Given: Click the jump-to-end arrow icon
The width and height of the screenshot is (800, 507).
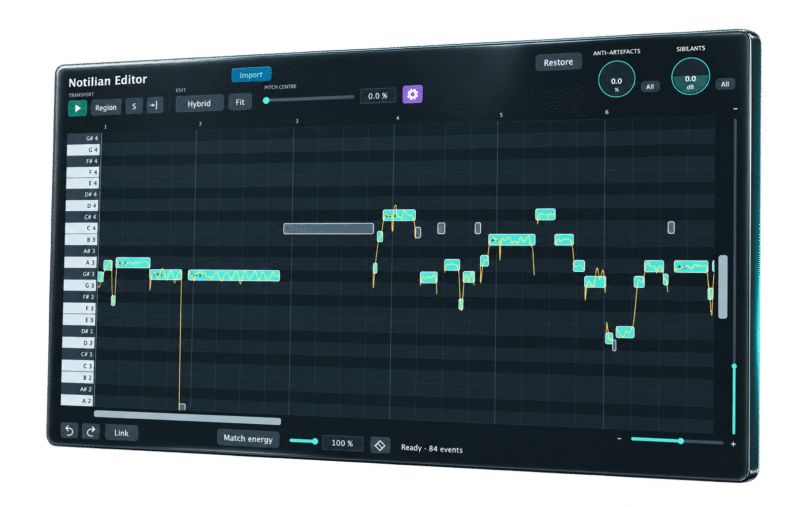Looking at the screenshot, I should [155, 105].
